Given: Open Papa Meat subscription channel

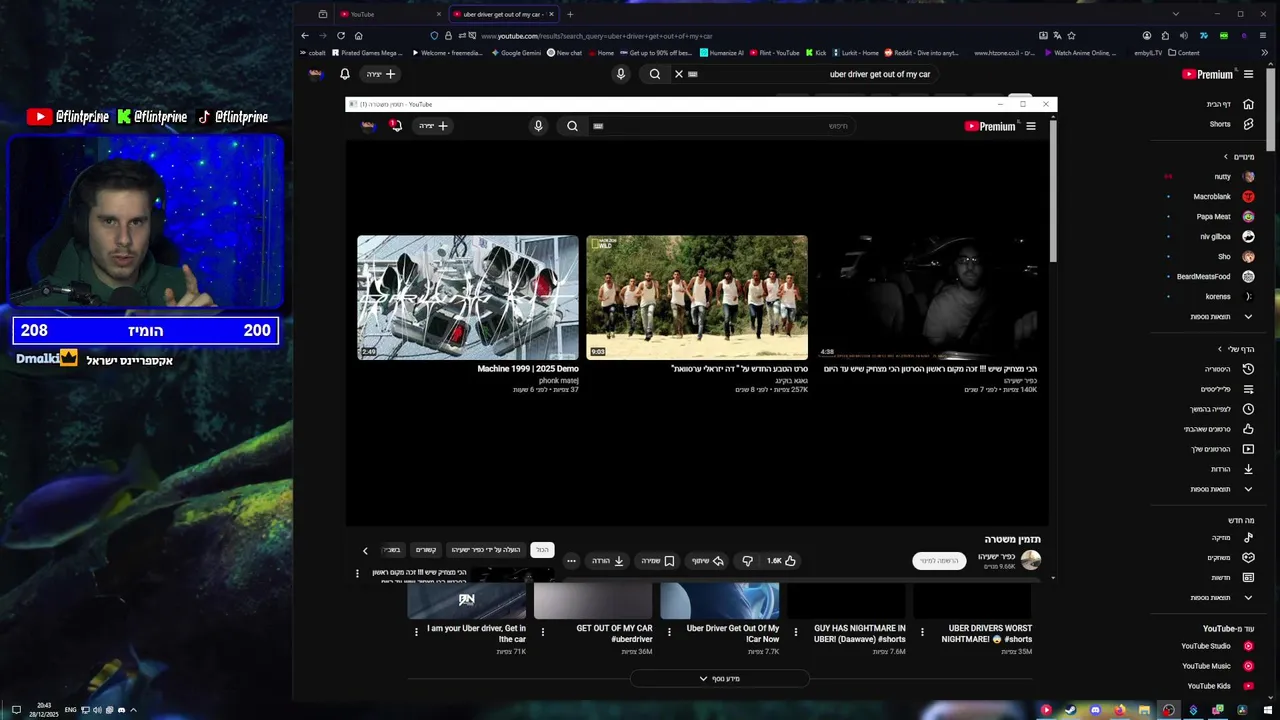Looking at the screenshot, I should click(1225, 216).
